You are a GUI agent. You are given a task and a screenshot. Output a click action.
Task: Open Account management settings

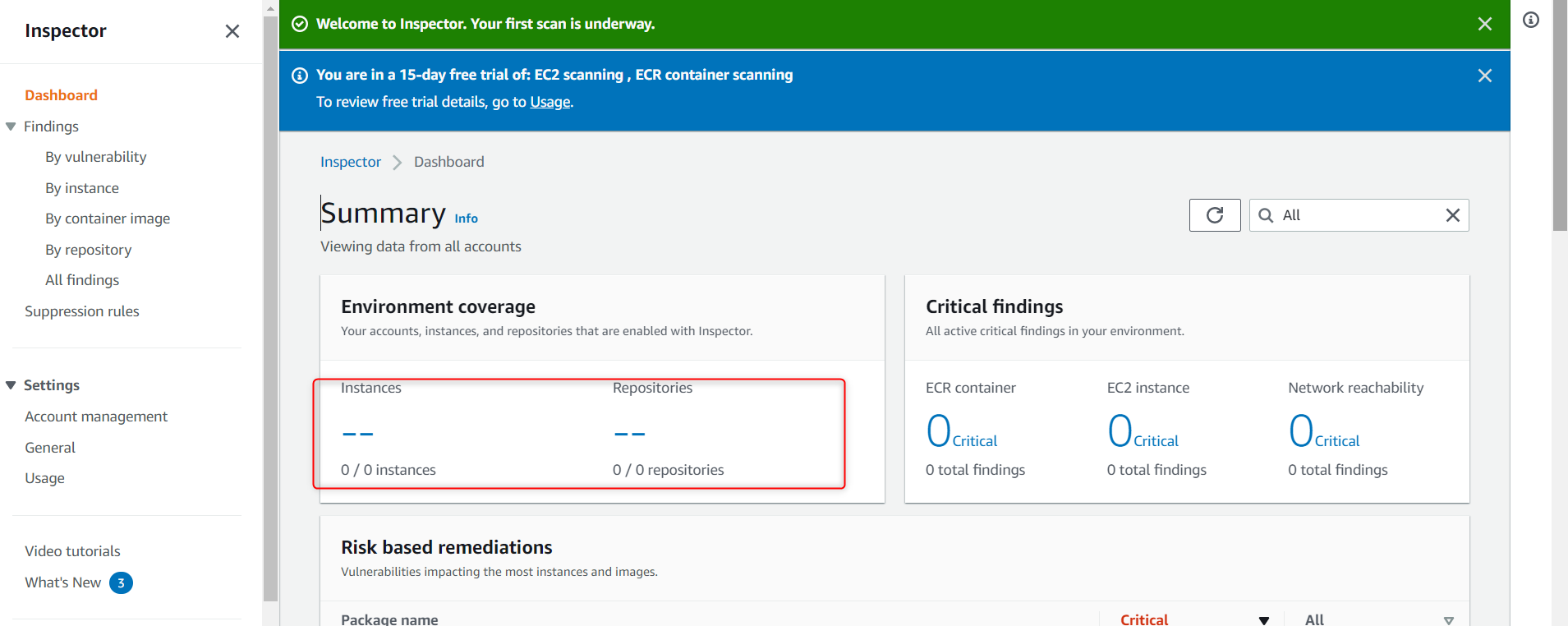pos(96,417)
